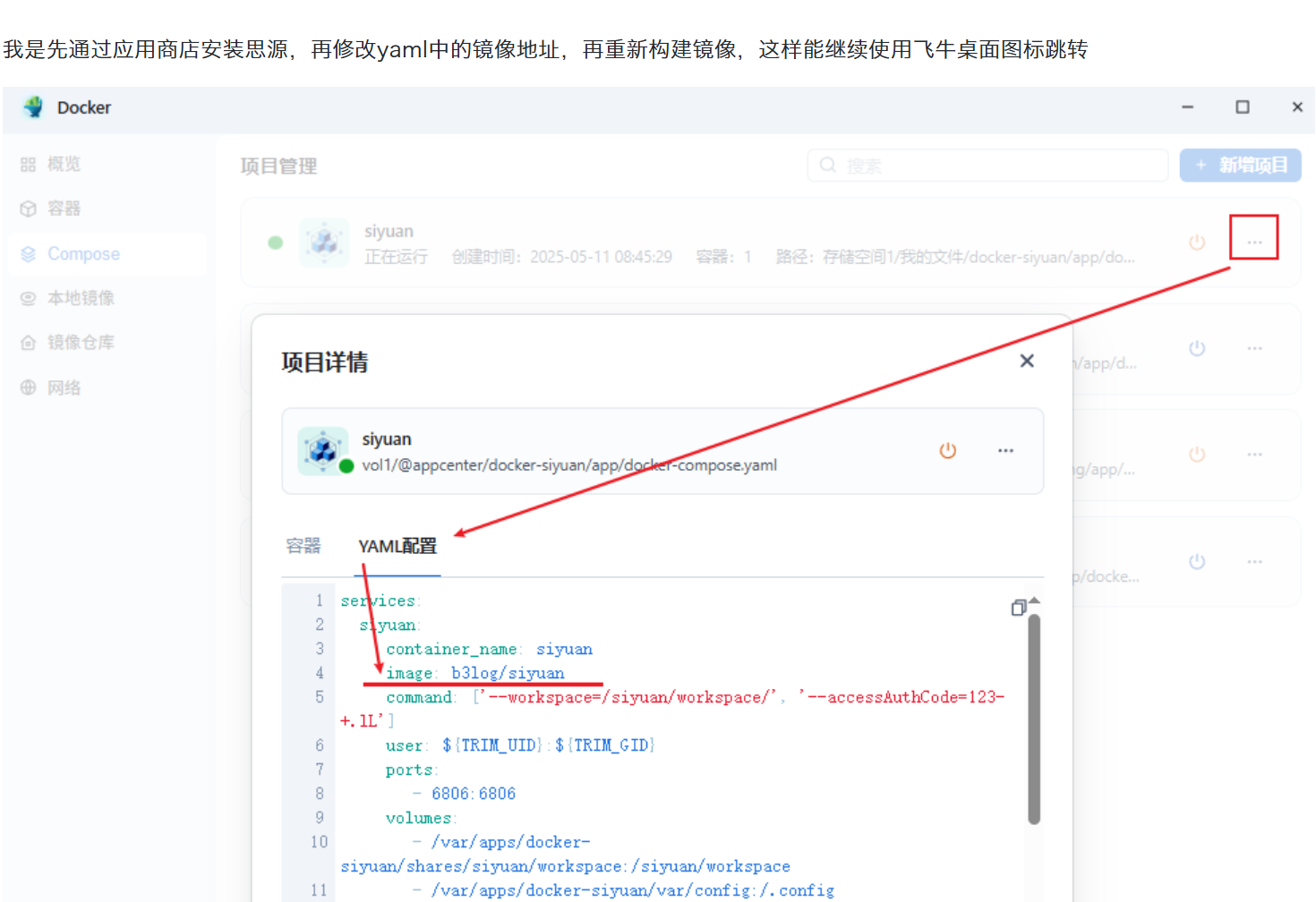Viewport: 1316px width, 902px height.
Task: Click the siyuan name in 项目详情 card
Action: tap(387, 439)
